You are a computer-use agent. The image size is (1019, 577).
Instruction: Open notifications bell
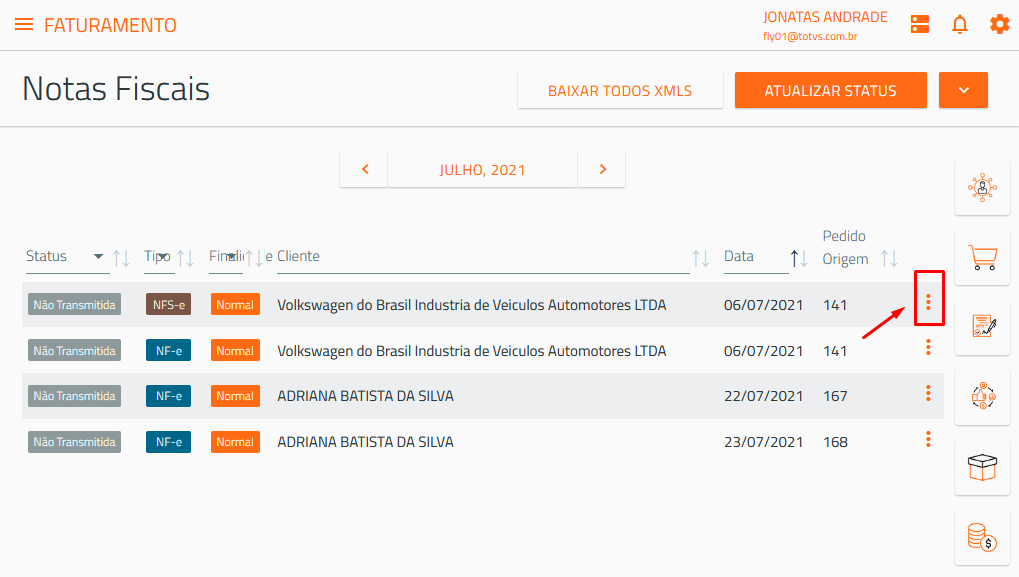point(960,25)
